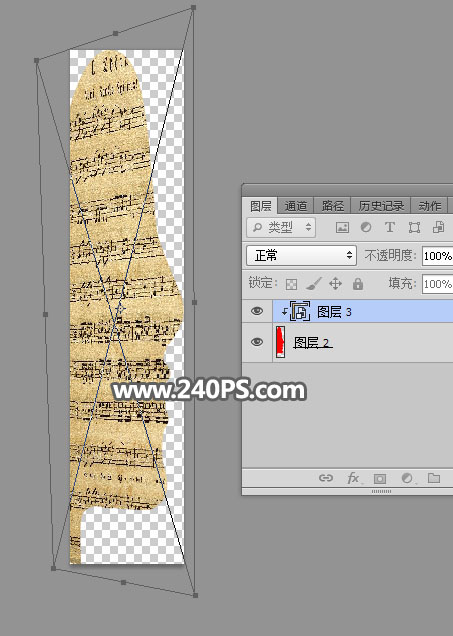453x636 pixels.
Task: Click the top-right transform corner handle
Action: point(193,7)
